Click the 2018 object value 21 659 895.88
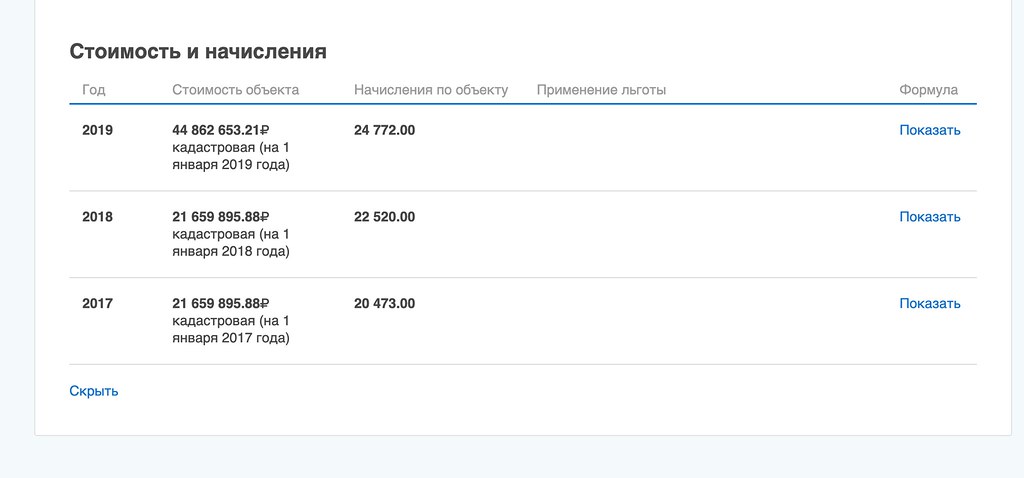The height and width of the screenshot is (478, 1024). click(x=221, y=217)
